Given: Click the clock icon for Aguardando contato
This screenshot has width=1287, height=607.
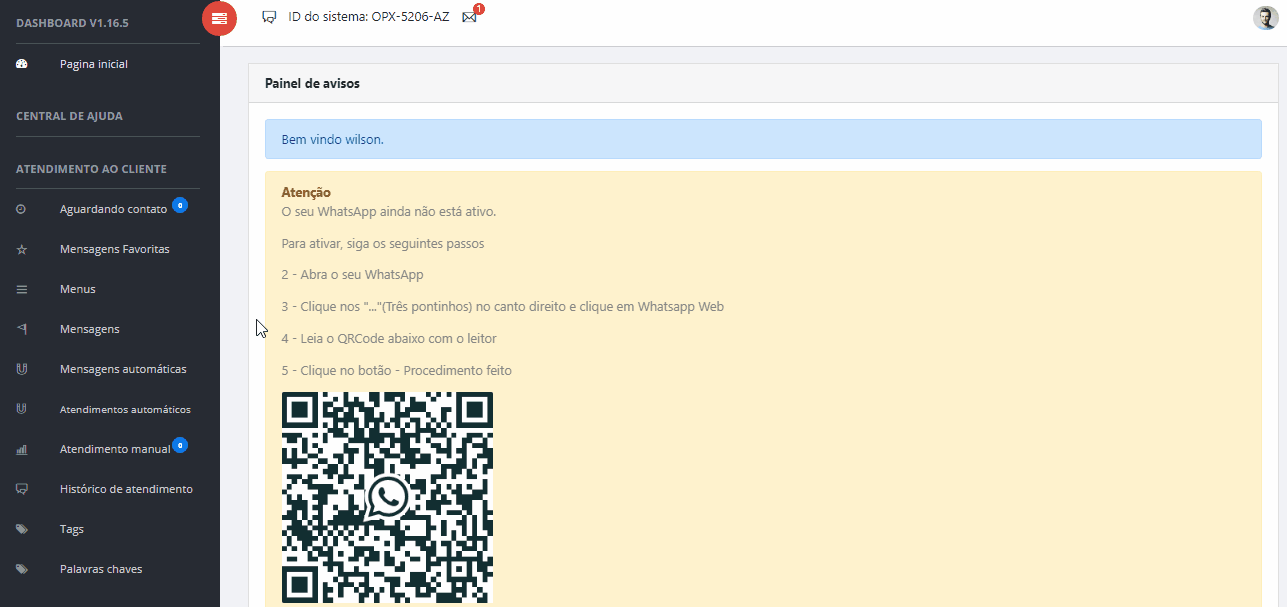Looking at the screenshot, I should tap(22, 209).
